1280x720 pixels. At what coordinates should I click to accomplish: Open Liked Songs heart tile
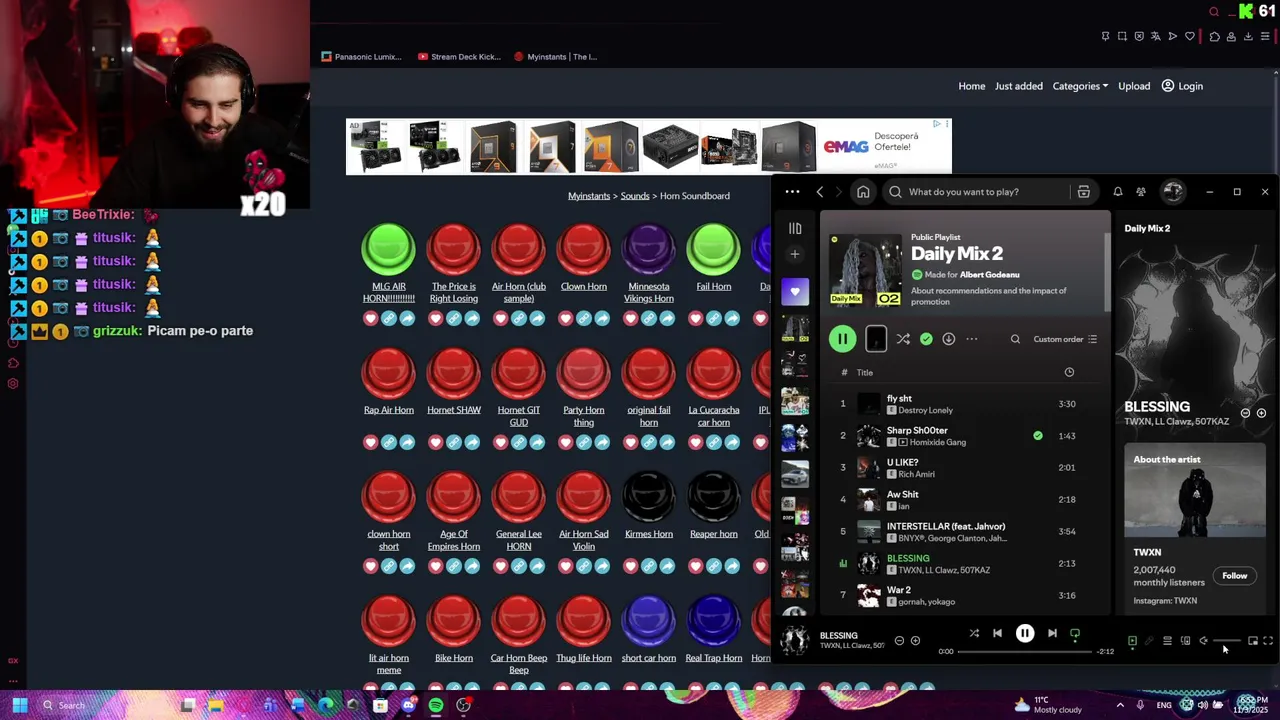pyautogui.click(x=795, y=292)
